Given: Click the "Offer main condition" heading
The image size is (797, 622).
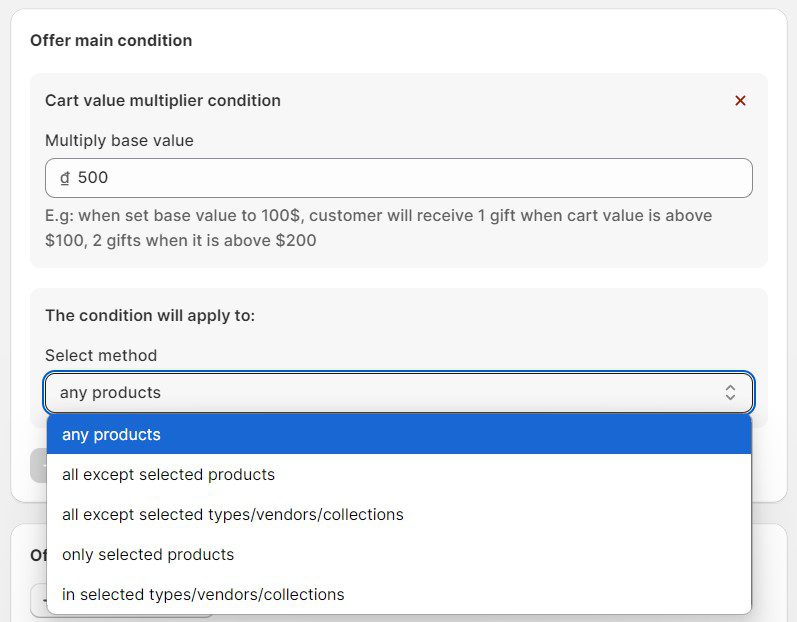Looking at the screenshot, I should coord(111,41).
